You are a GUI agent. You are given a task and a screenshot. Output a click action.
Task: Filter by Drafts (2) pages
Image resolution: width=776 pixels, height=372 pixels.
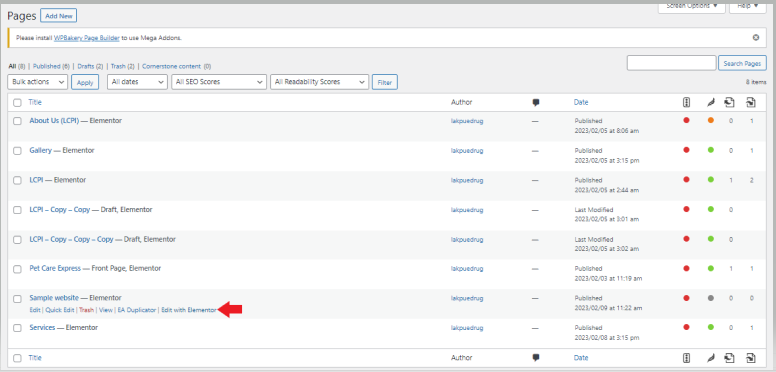point(90,66)
